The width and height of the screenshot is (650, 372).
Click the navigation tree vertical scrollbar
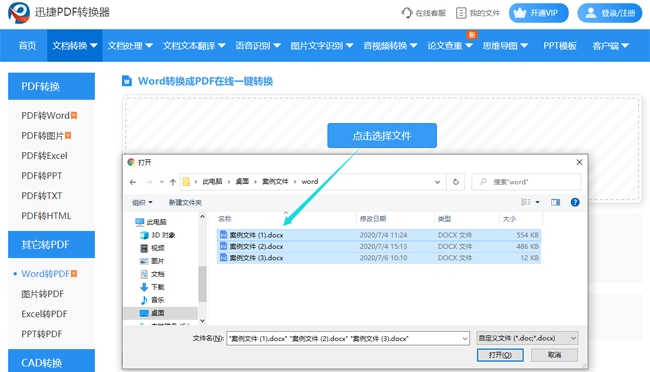(x=202, y=284)
